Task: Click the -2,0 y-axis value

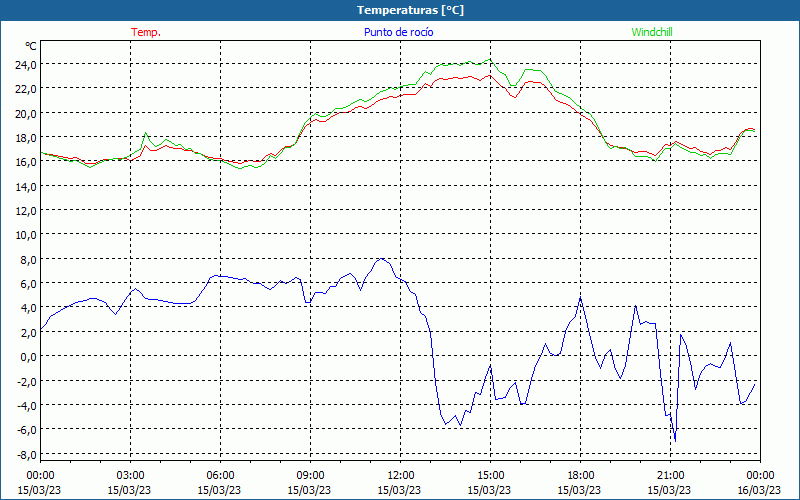Action: click(27, 381)
